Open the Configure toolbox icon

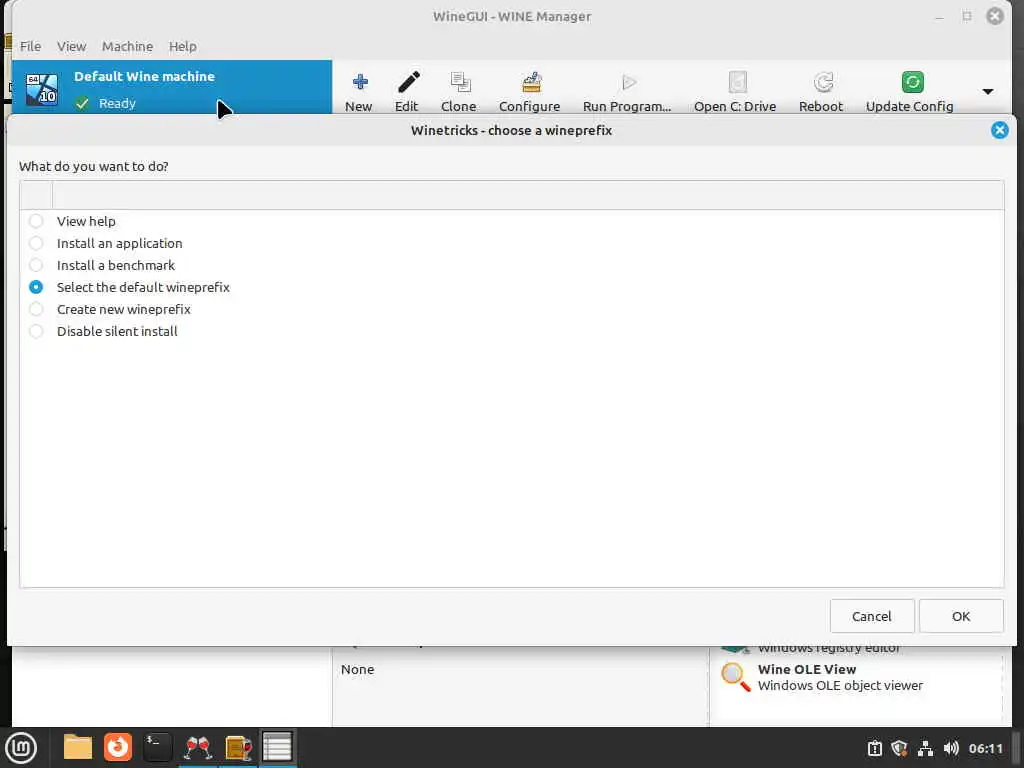[x=531, y=82]
